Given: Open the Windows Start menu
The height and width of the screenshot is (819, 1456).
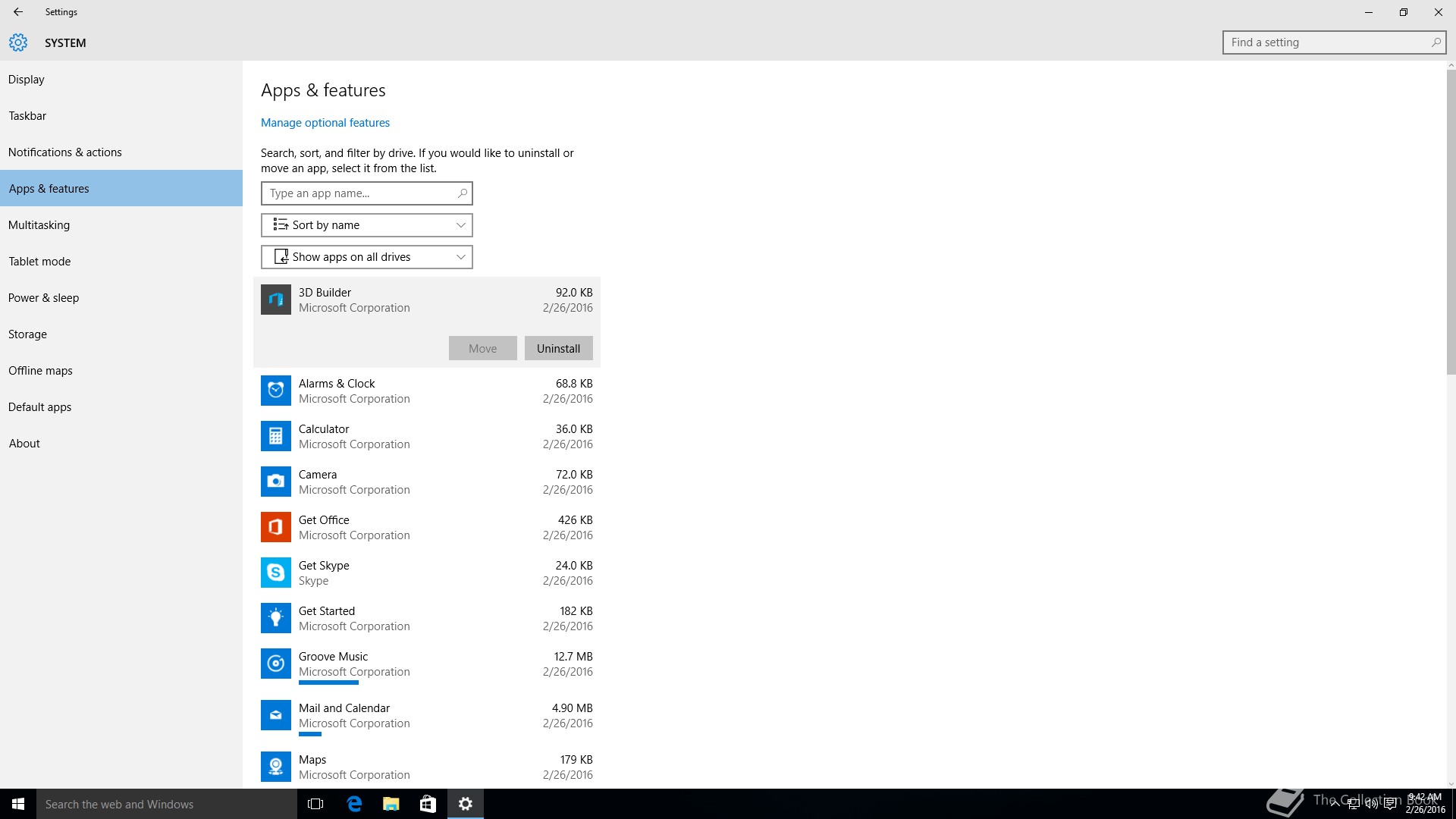Looking at the screenshot, I should click(18, 804).
